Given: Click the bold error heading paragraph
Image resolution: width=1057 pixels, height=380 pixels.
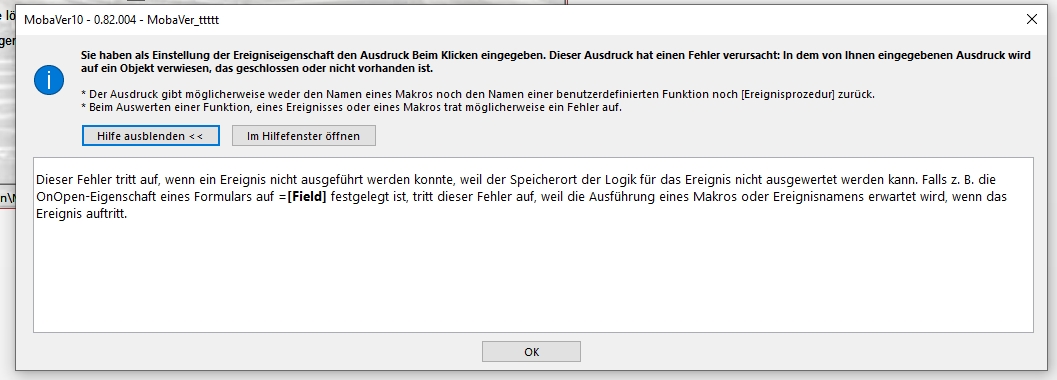Looking at the screenshot, I should coord(555,62).
